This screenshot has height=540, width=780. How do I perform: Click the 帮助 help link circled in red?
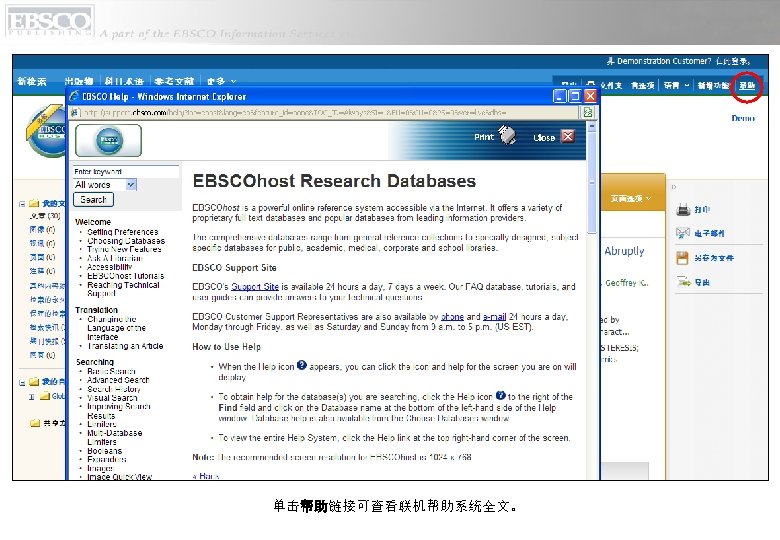click(x=747, y=86)
